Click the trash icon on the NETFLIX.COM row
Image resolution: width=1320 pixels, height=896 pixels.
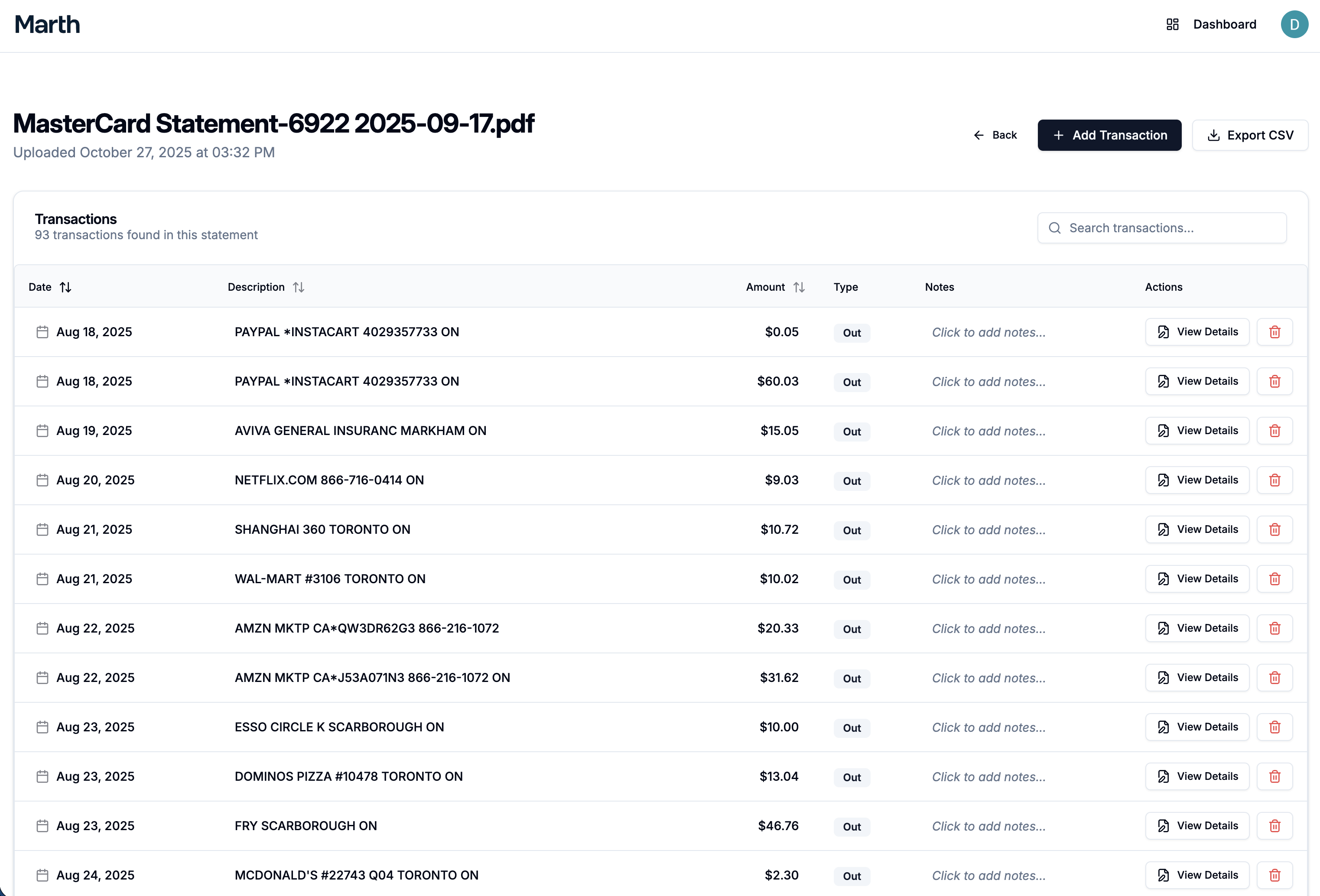pos(1274,480)
